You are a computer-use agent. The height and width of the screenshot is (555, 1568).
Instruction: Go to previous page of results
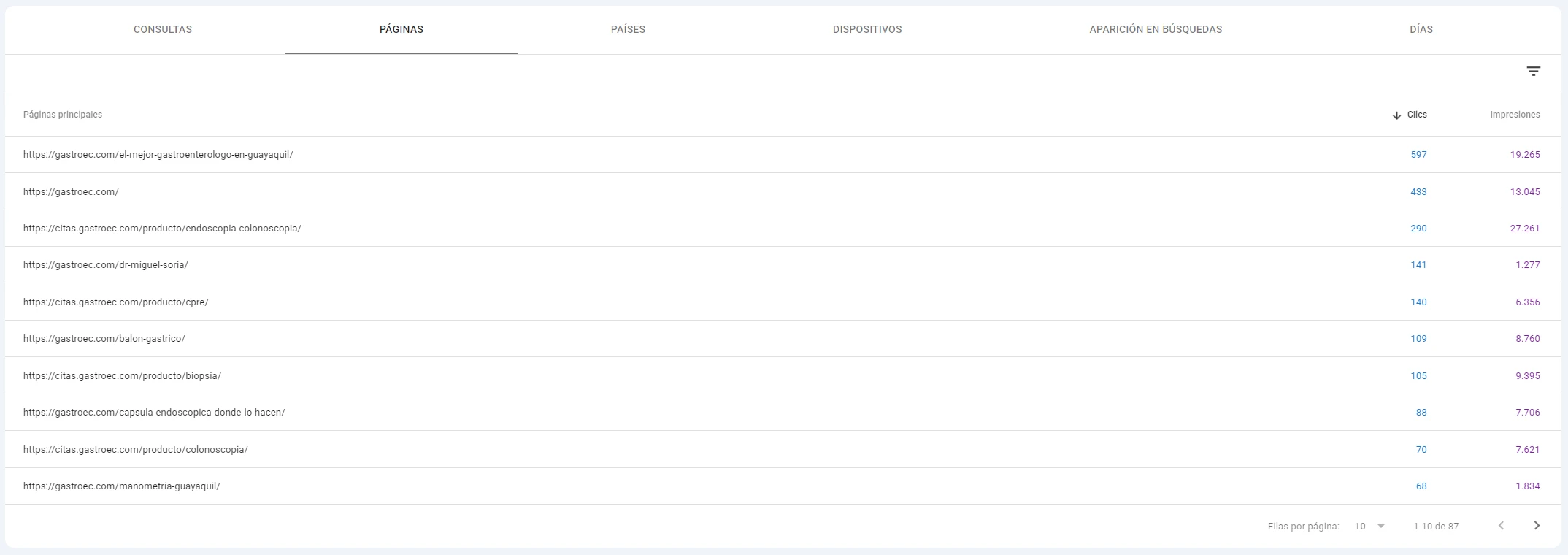pos(1501,526)
